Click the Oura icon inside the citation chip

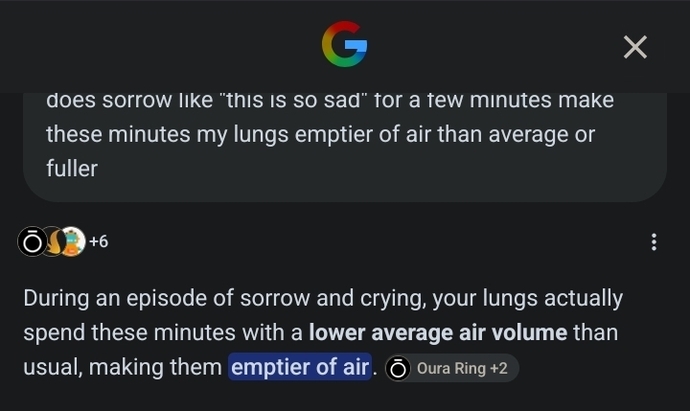click(x=398, y=368)
